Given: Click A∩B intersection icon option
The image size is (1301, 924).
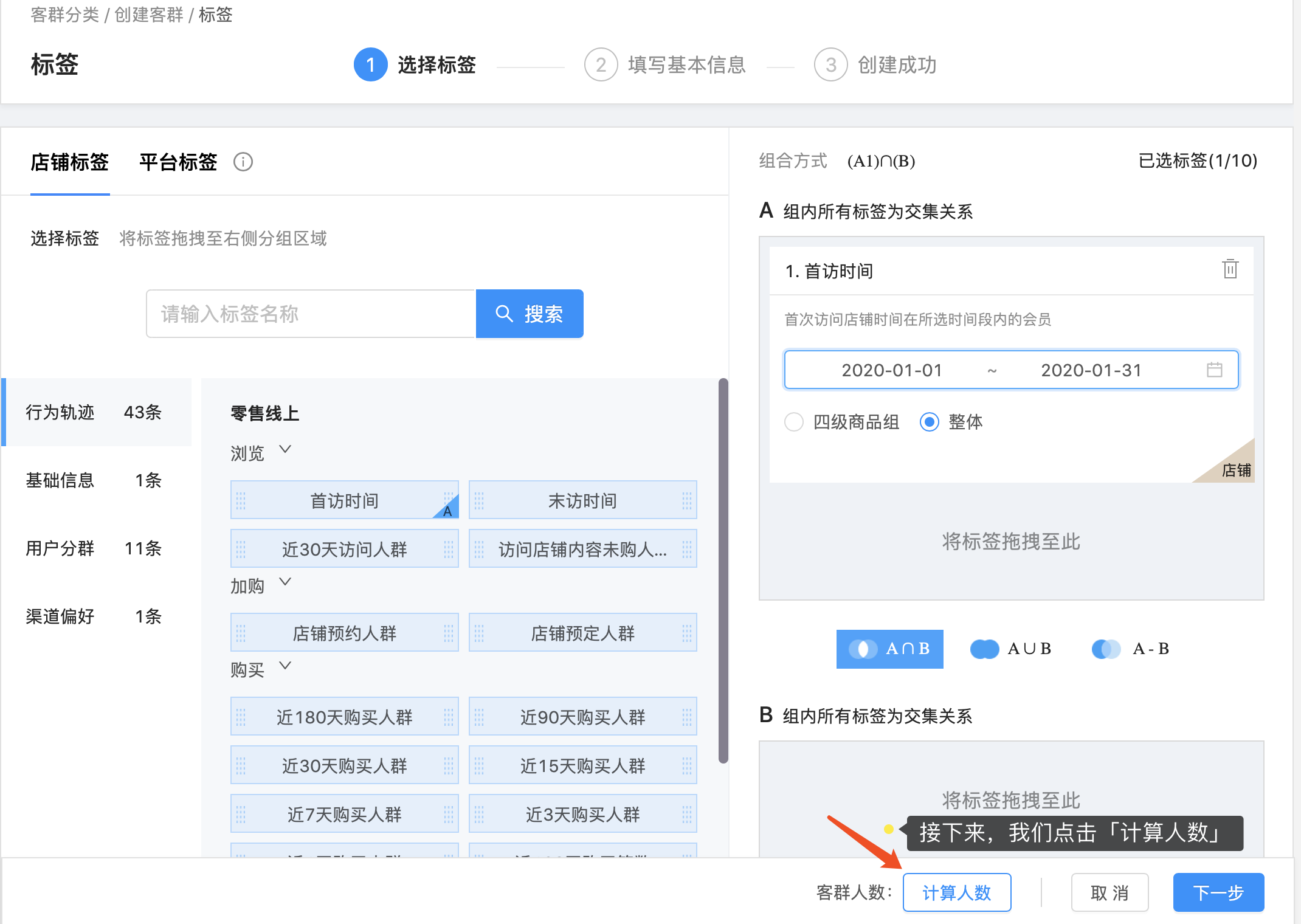Looking at the screenshot, I should (863, 649).
